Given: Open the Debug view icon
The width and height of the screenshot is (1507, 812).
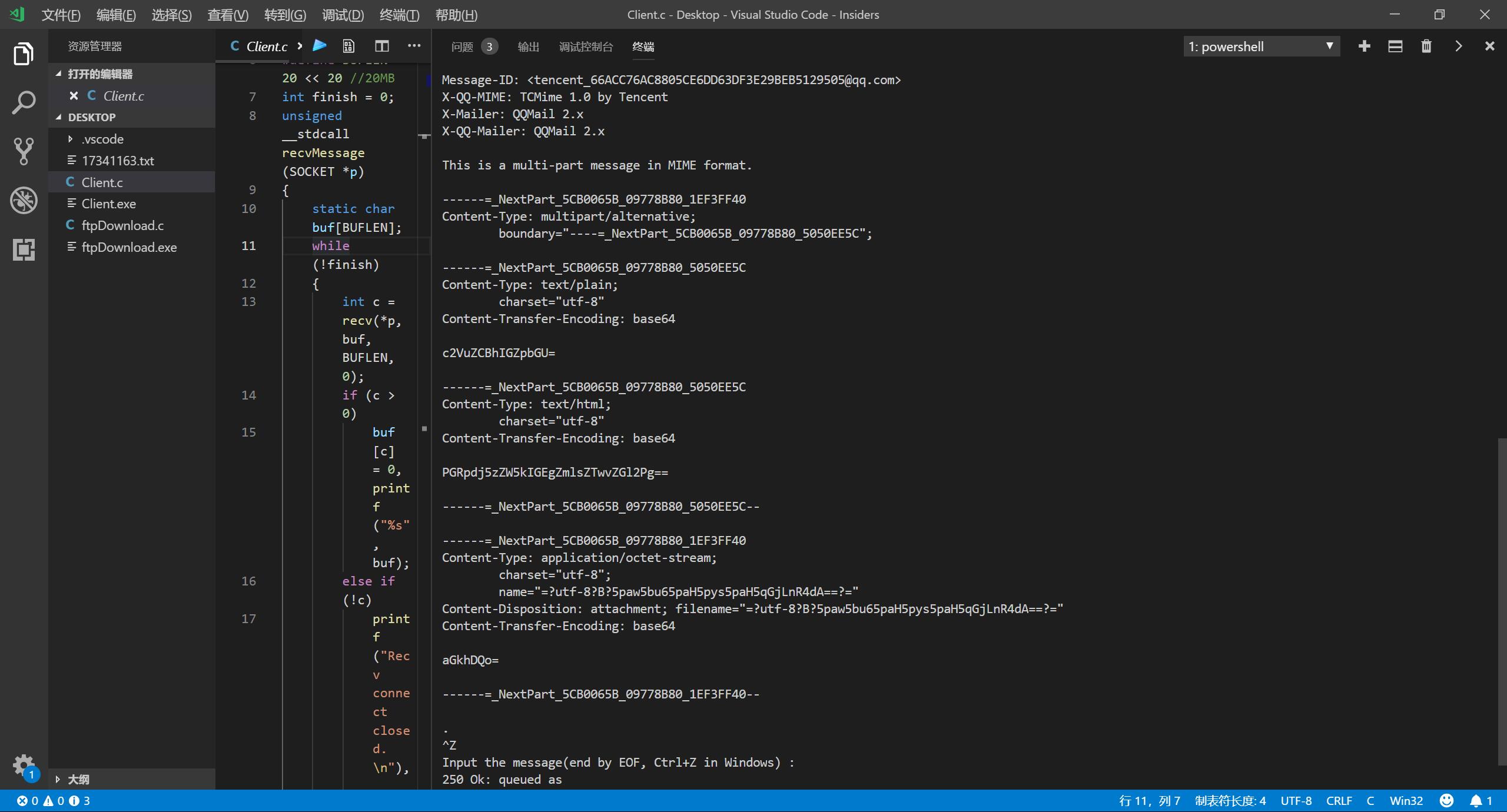Looking at the screenshot, I should coord(24,201).
